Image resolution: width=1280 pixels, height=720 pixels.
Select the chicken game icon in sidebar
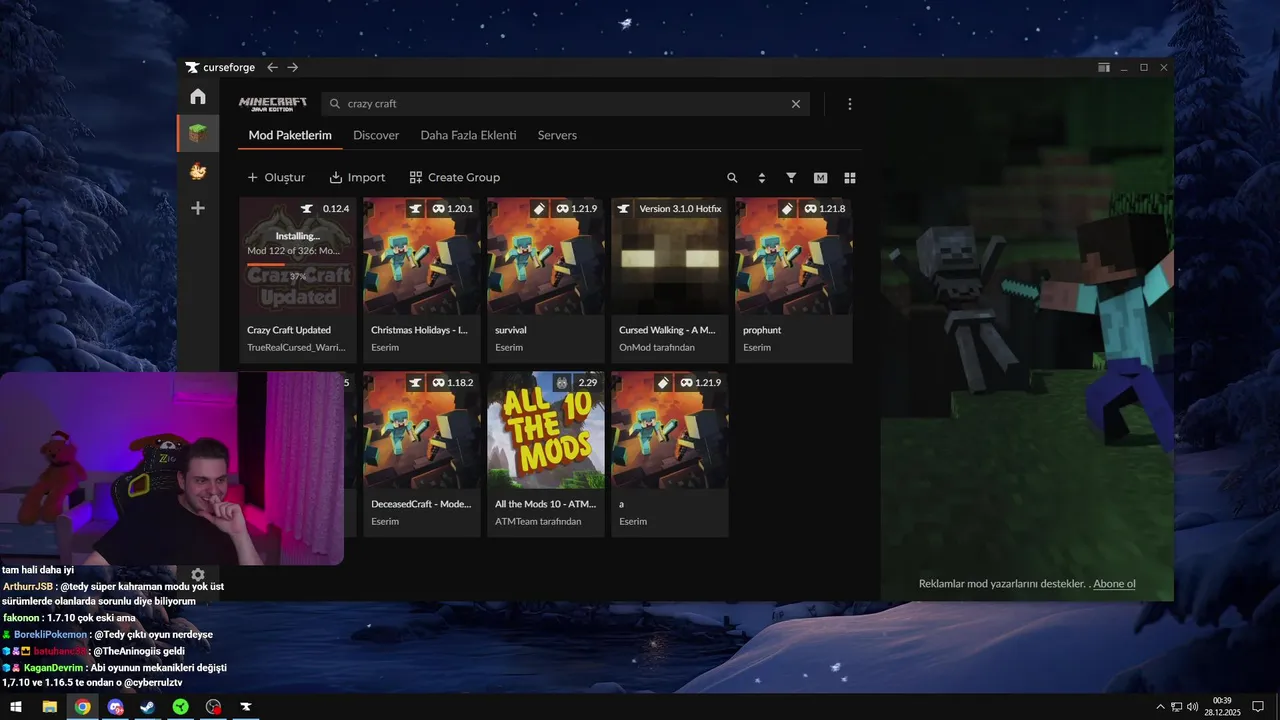click(198, 171)
